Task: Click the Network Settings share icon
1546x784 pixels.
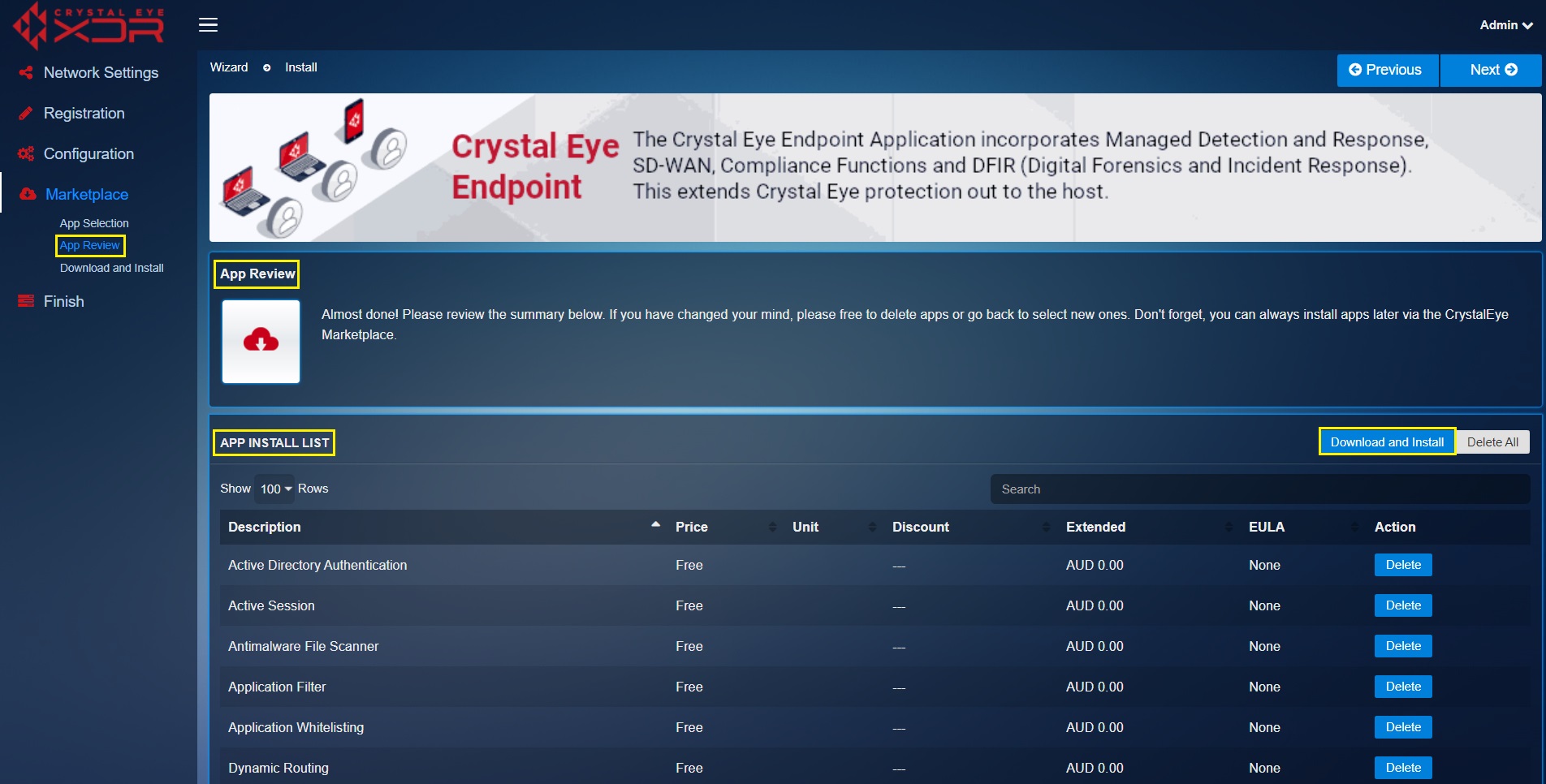Action: 26,72
